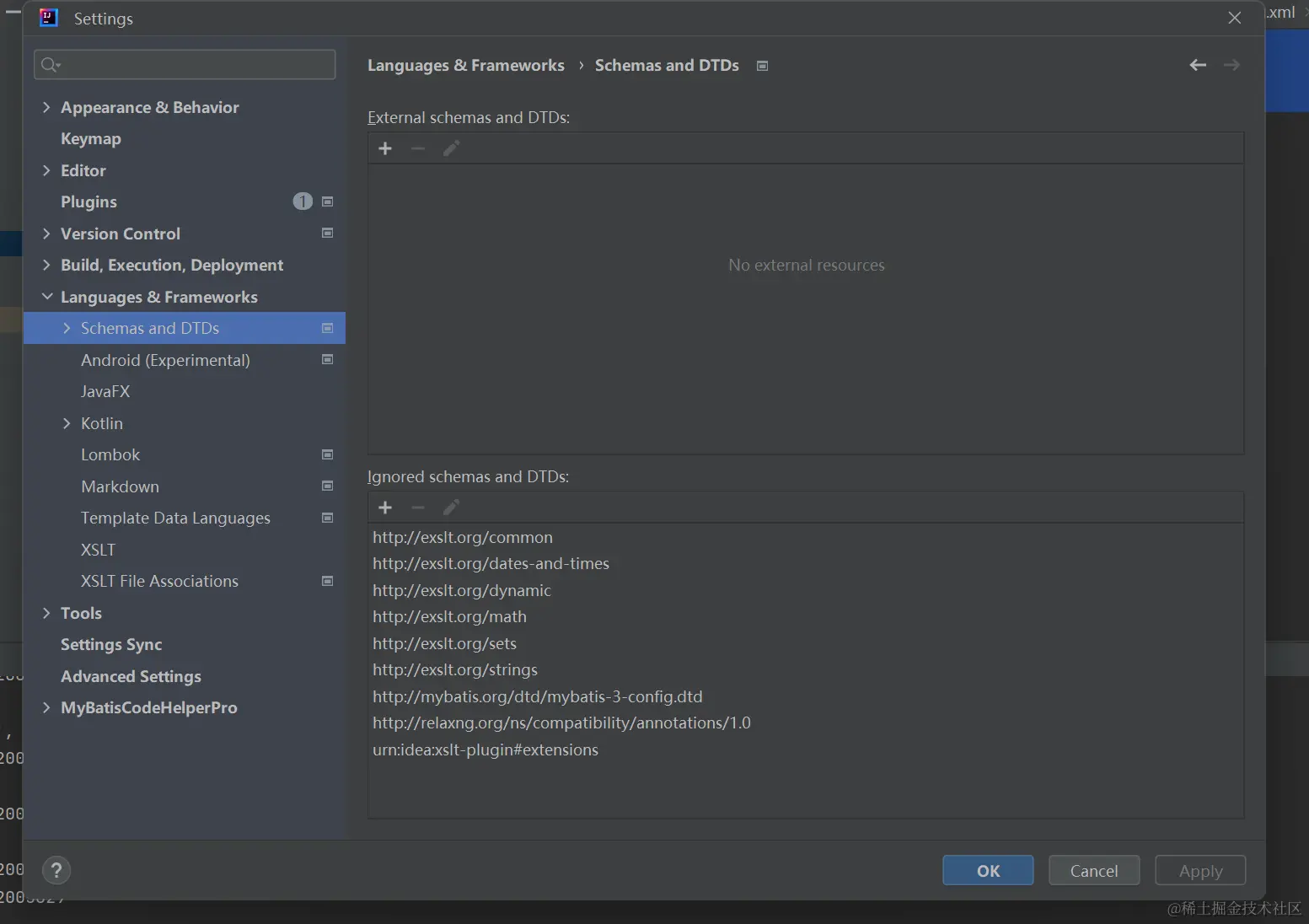Viewport: 1309px width, 924px height.
Task: Click the project icon on Version Control row
Action: [328, 233]
